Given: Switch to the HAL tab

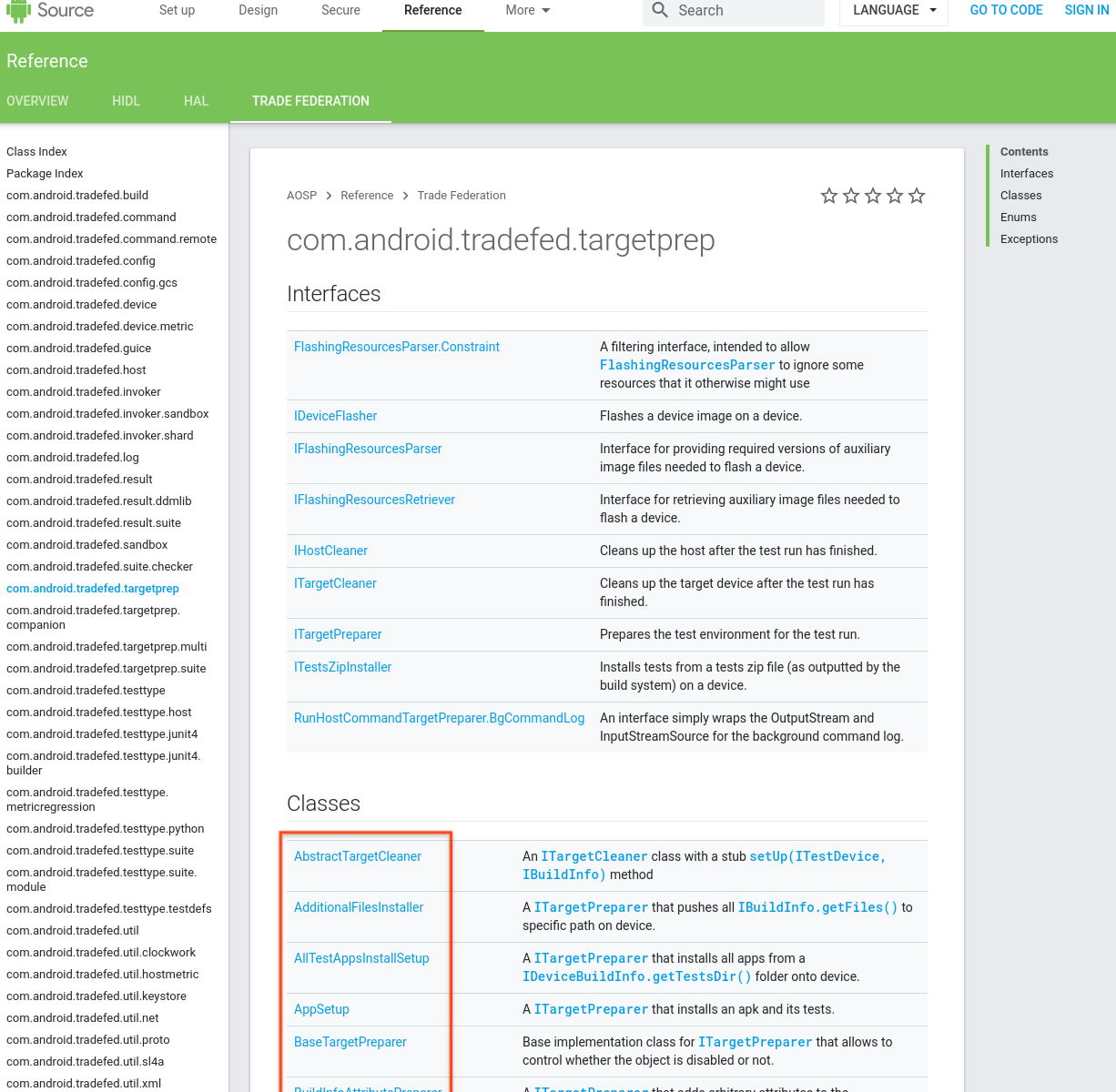Looking at the screenshot, I should [196, 101].
